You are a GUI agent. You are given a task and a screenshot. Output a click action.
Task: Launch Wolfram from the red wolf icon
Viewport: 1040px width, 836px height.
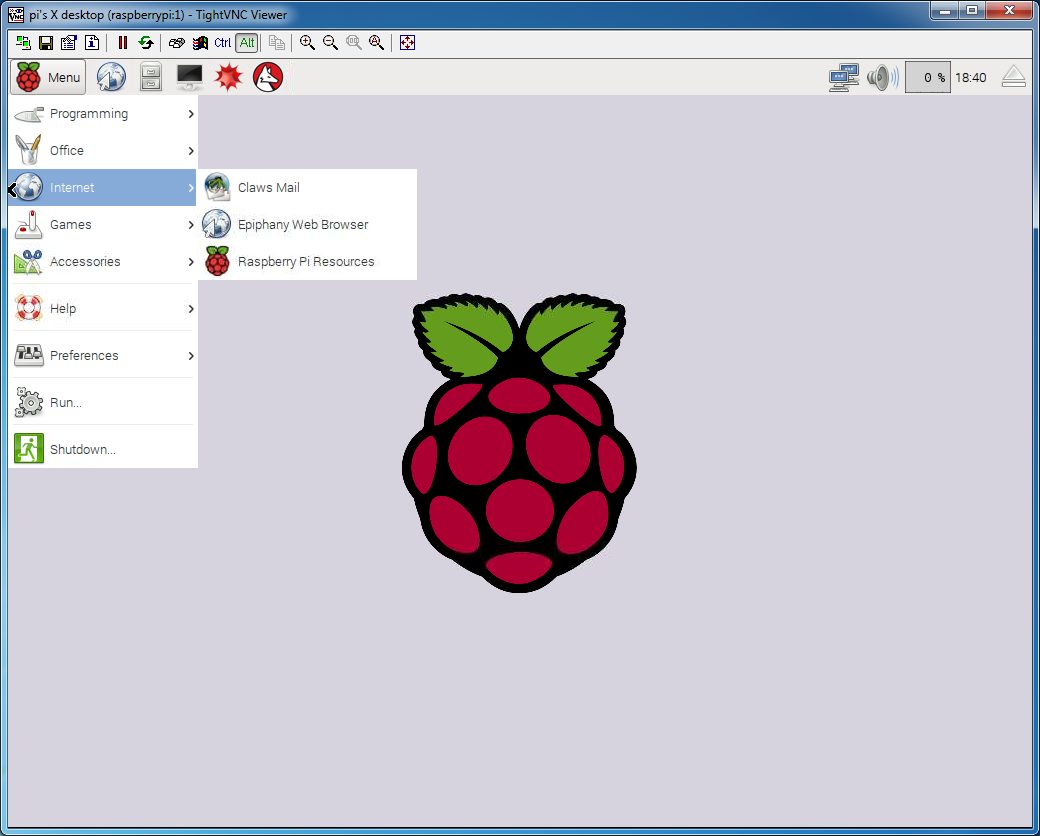coord(268,78)
